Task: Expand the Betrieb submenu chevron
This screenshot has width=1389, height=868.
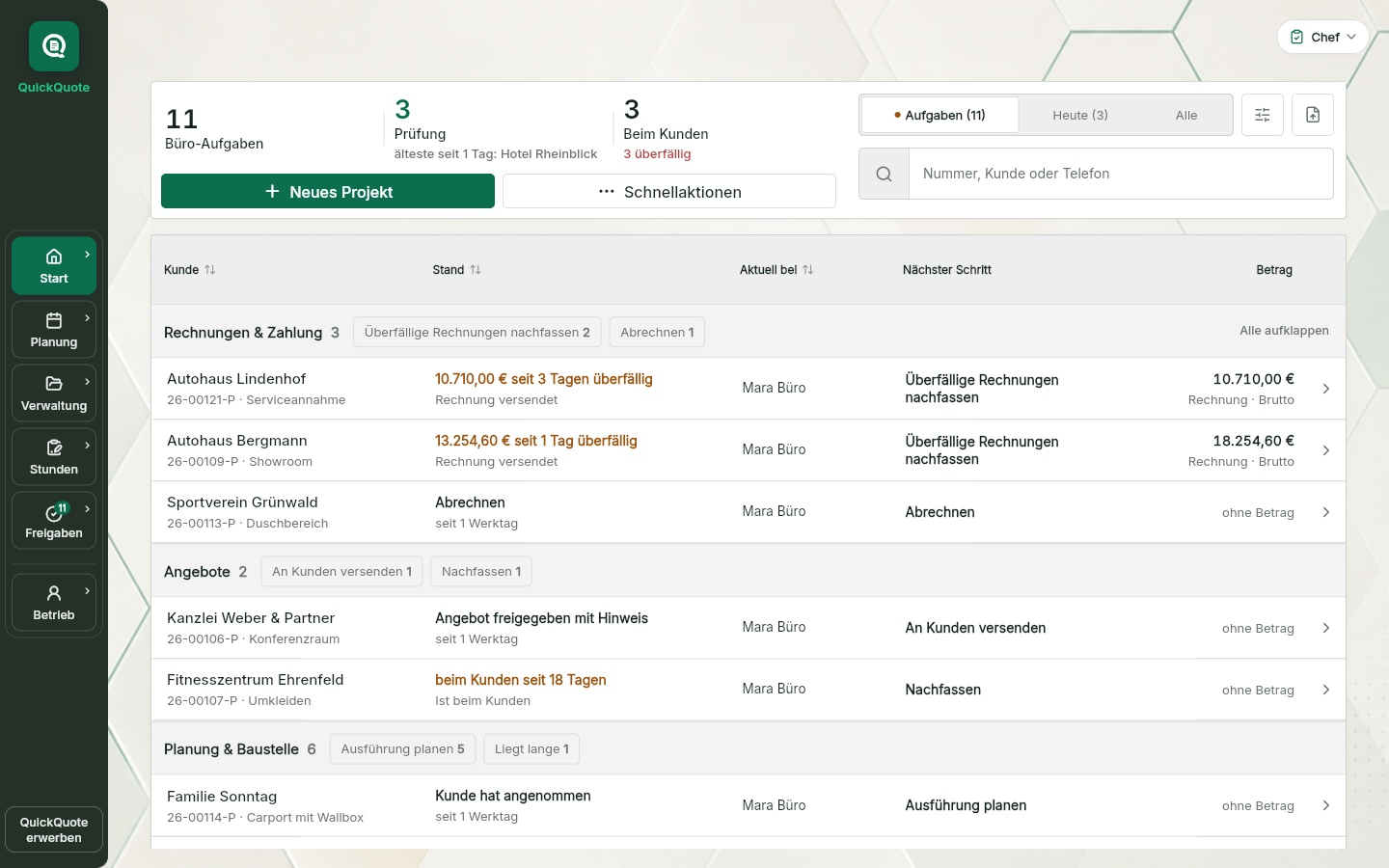Action: [x=88, y=591]
